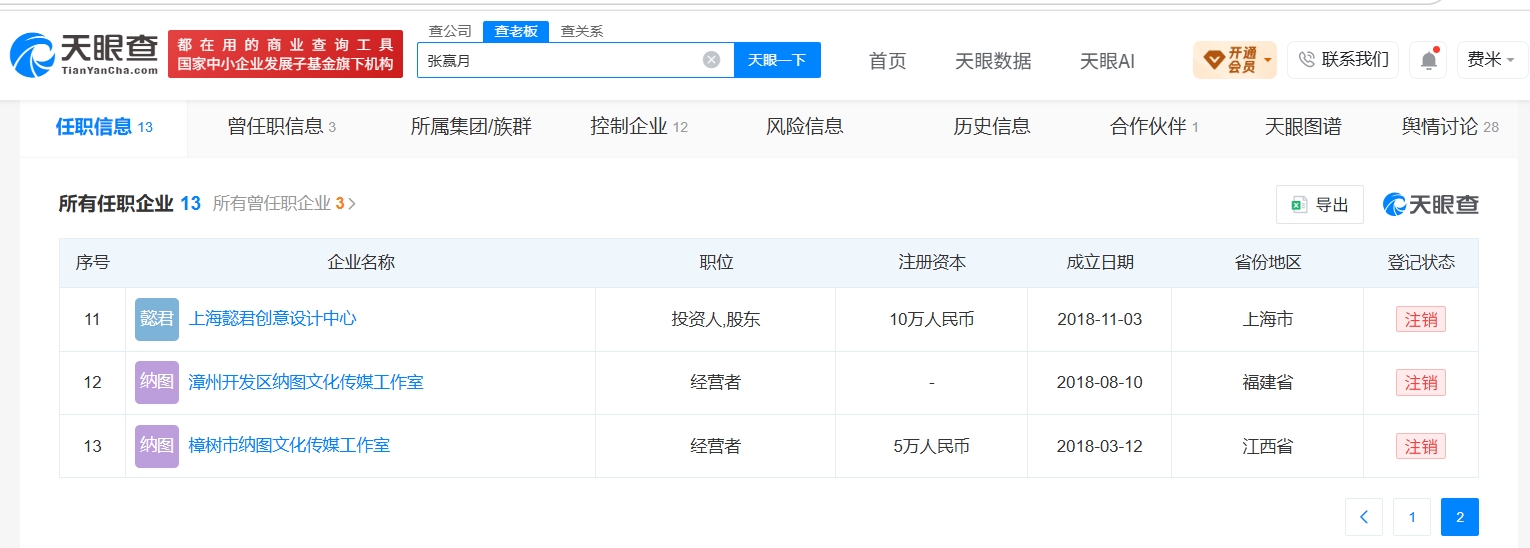The height and width of the screenshot is (548, 1530).
Task: Open the 任职信息 13 tab
Action: tap(104, 127)
